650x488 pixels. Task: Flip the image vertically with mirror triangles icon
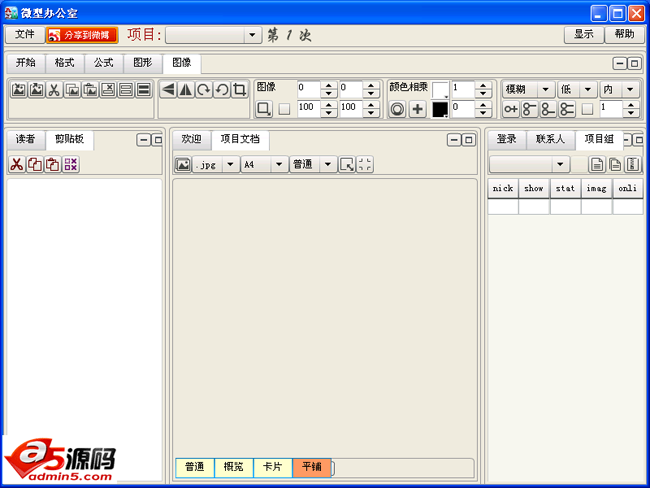[186, 90]
